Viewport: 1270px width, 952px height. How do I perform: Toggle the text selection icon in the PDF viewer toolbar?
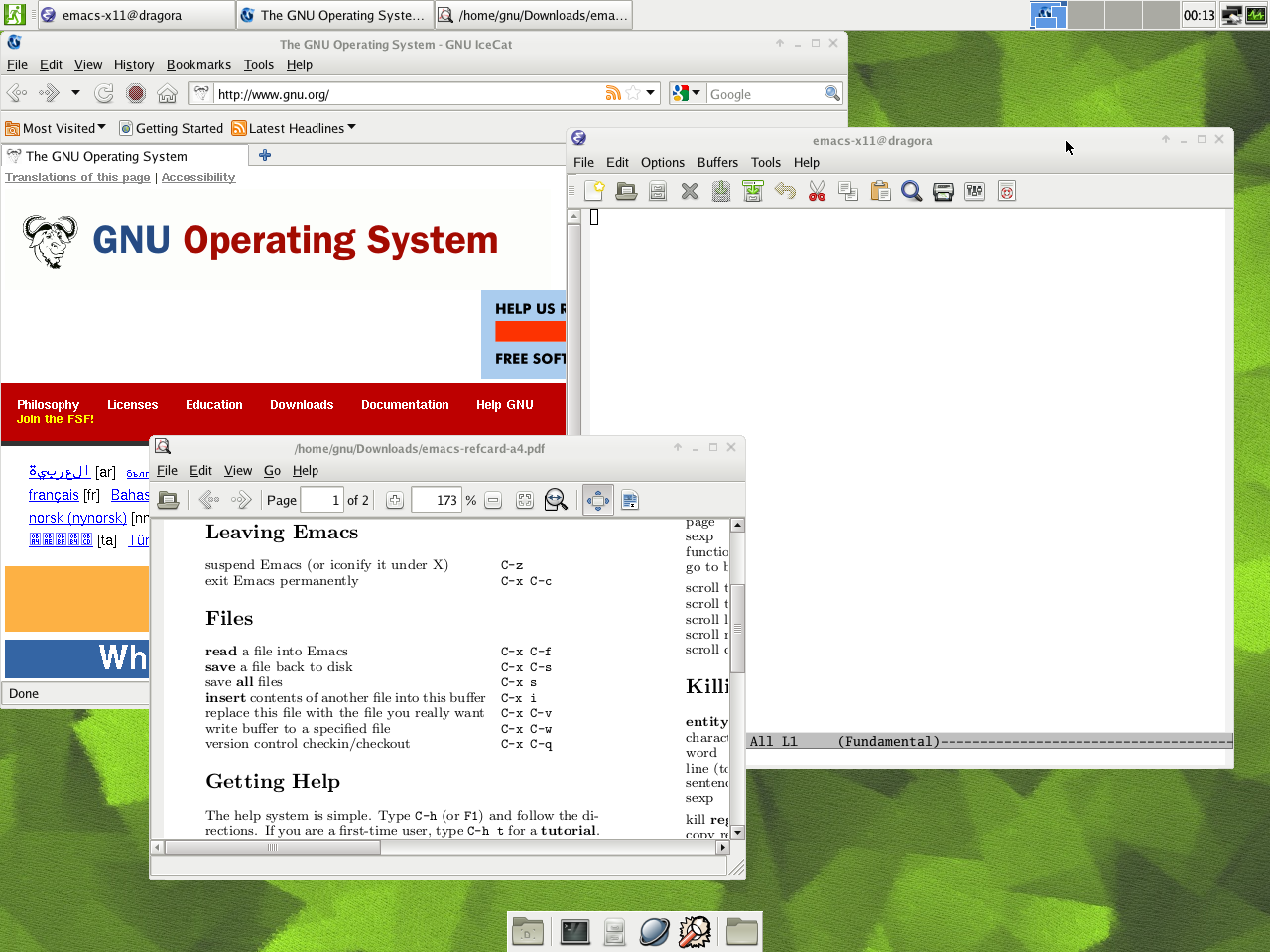[x=630, y=500]
